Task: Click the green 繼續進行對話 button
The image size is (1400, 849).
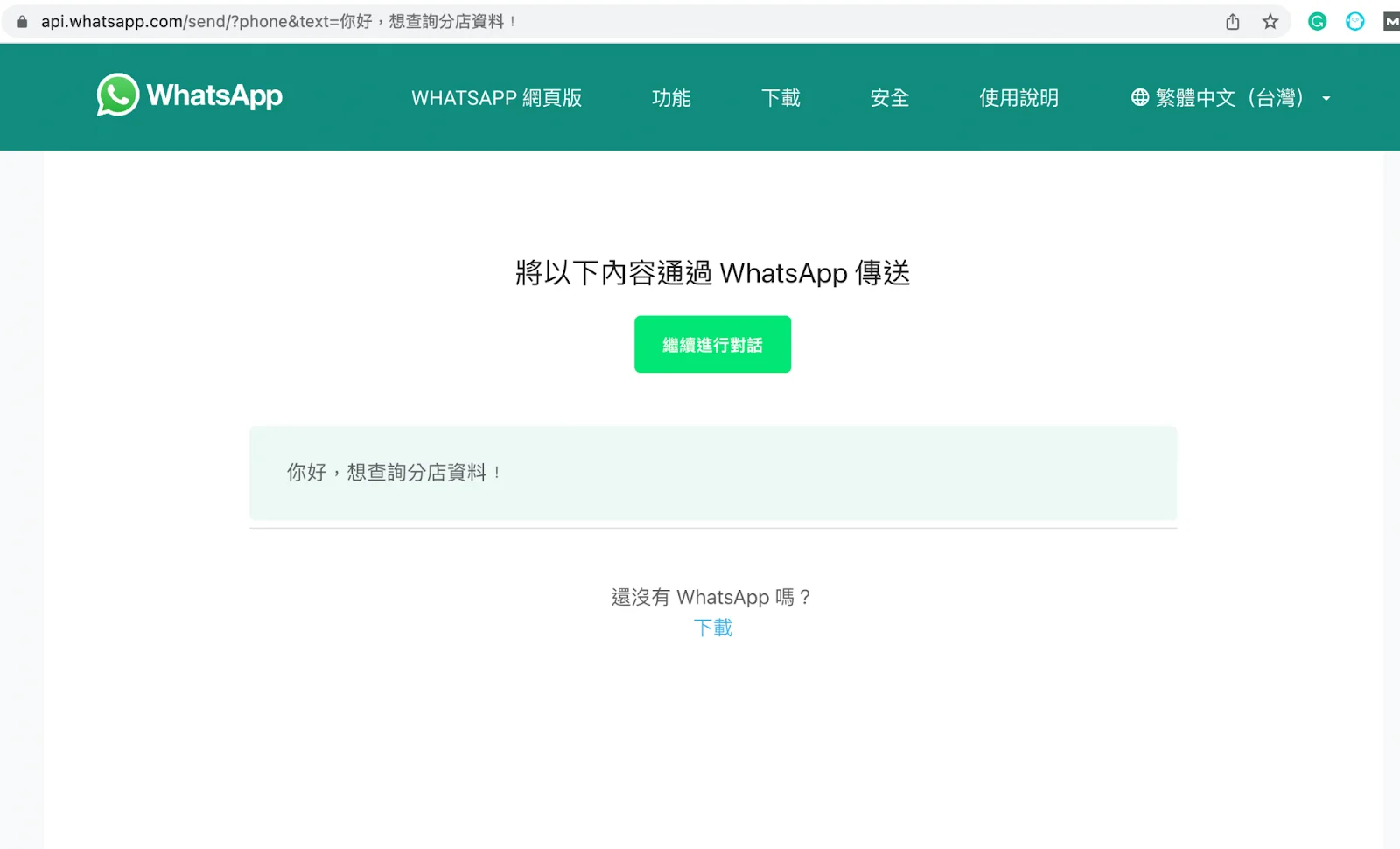Action: (x=712, y=344)
